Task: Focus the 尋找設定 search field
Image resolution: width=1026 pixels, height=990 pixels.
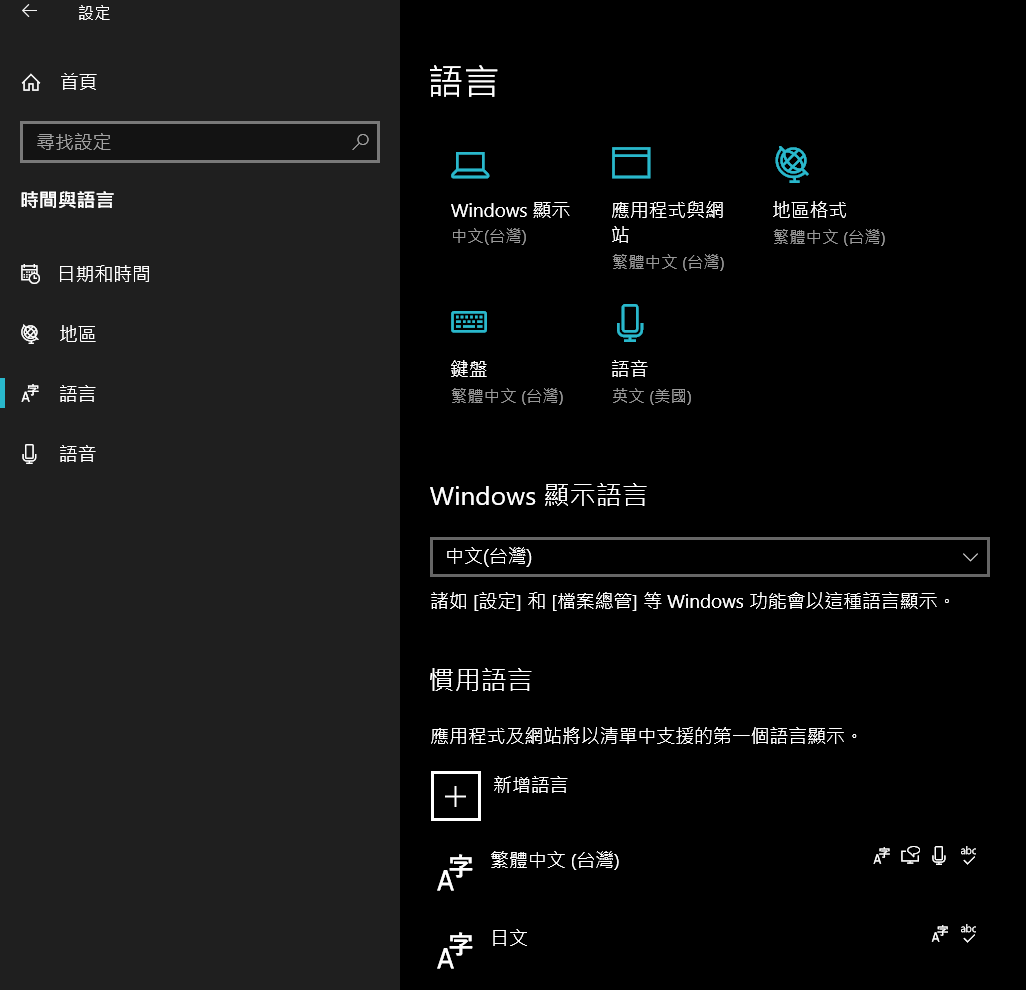Action: [200, 141]
